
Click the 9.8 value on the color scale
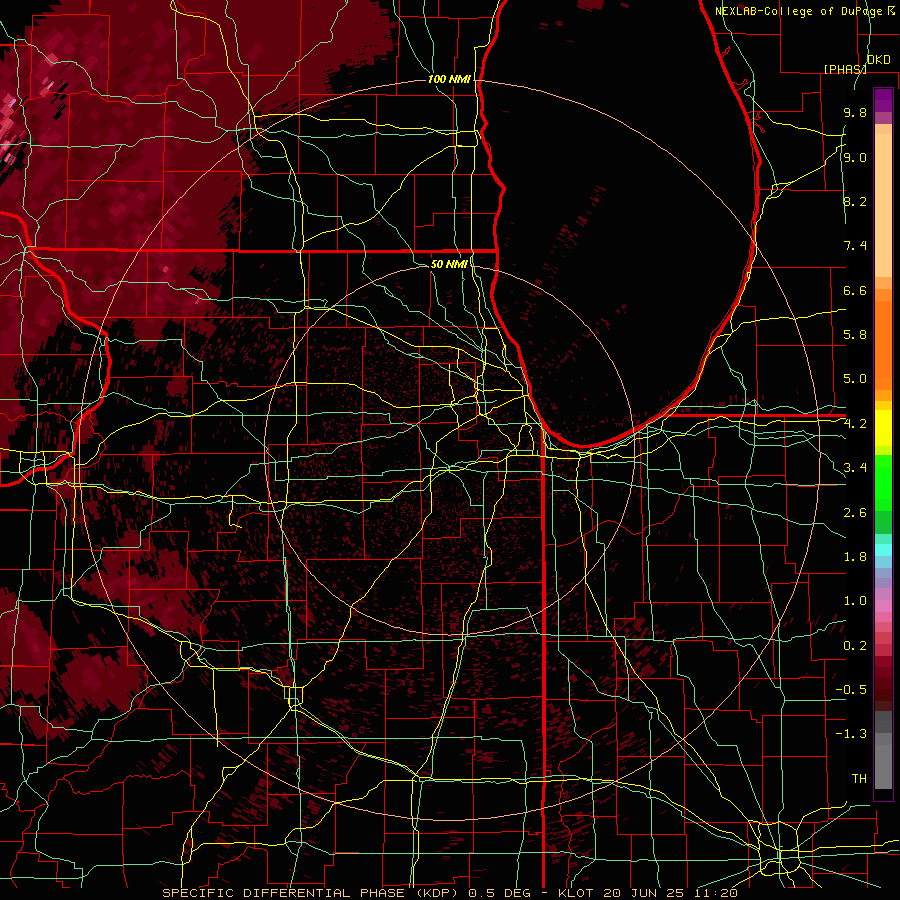(855, 112)
